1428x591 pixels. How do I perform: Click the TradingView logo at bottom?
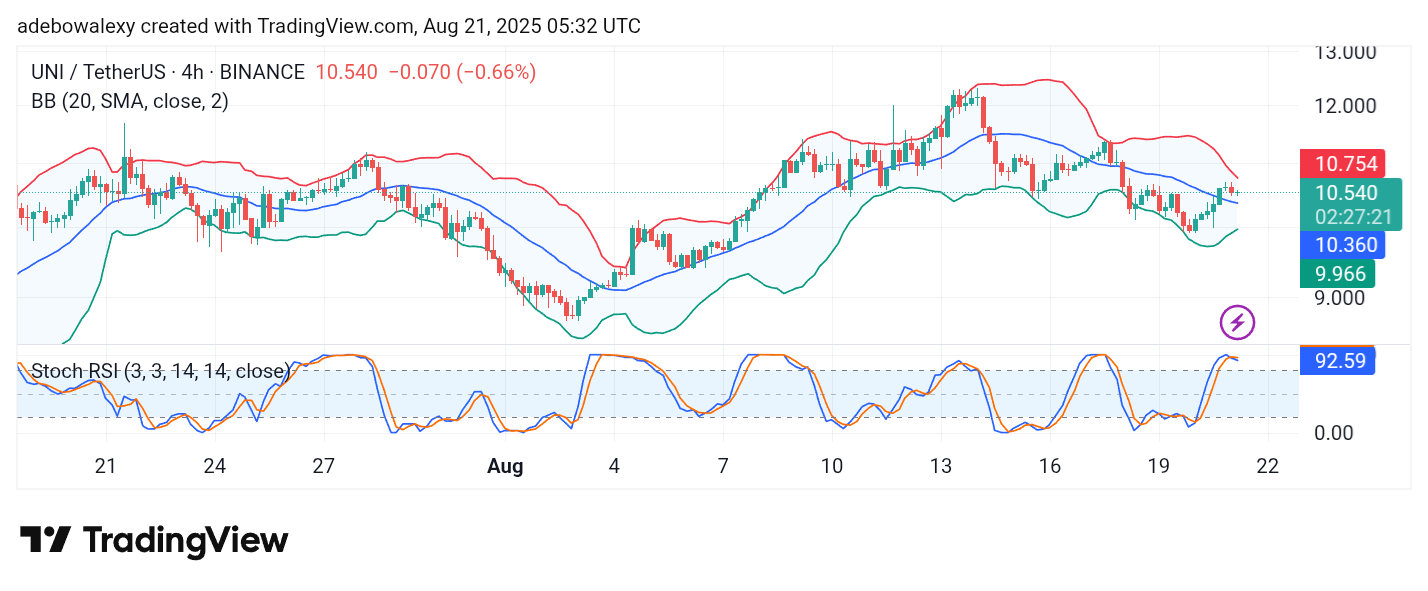pos(154,541)
